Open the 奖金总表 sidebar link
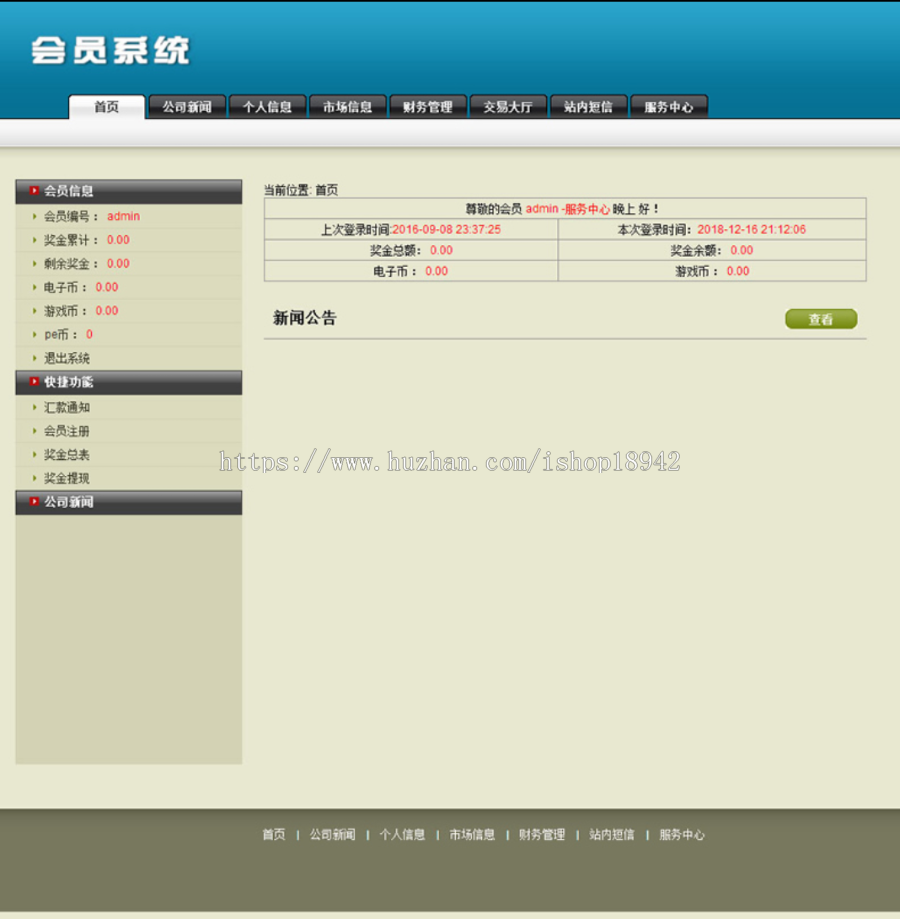Screen dimensions: 900x919 pos(67,455)
